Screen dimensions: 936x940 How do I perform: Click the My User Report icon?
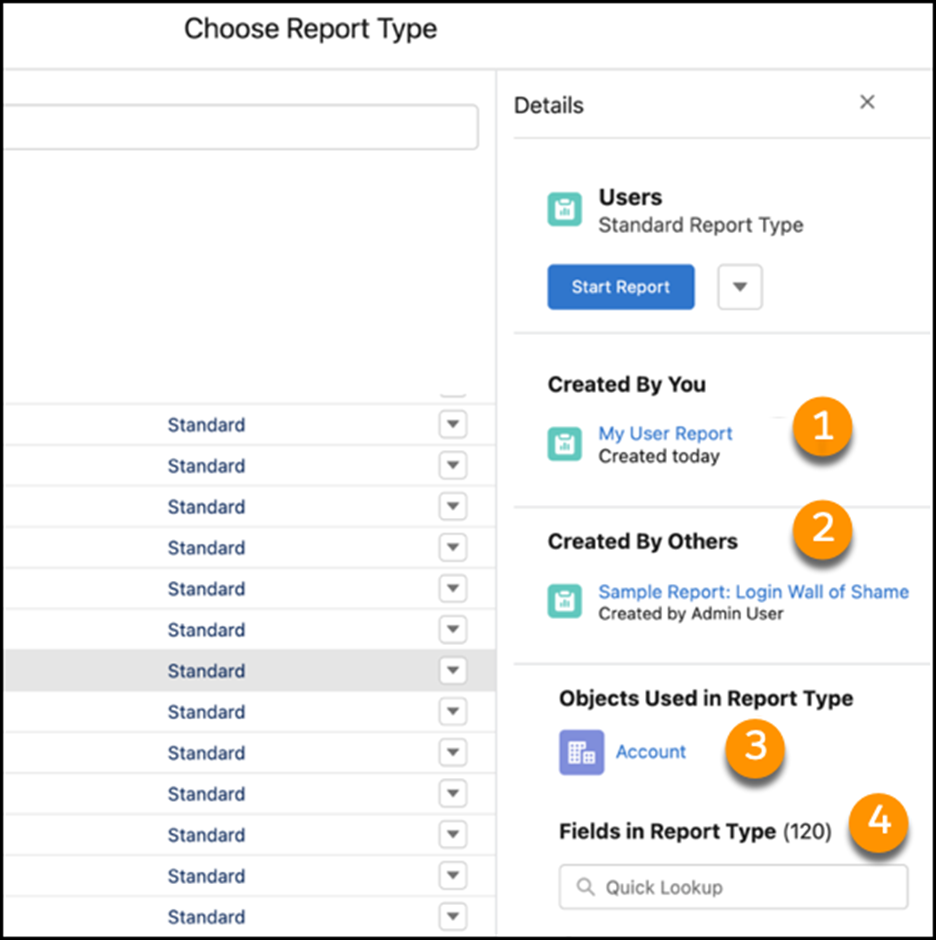pos(565,444)
